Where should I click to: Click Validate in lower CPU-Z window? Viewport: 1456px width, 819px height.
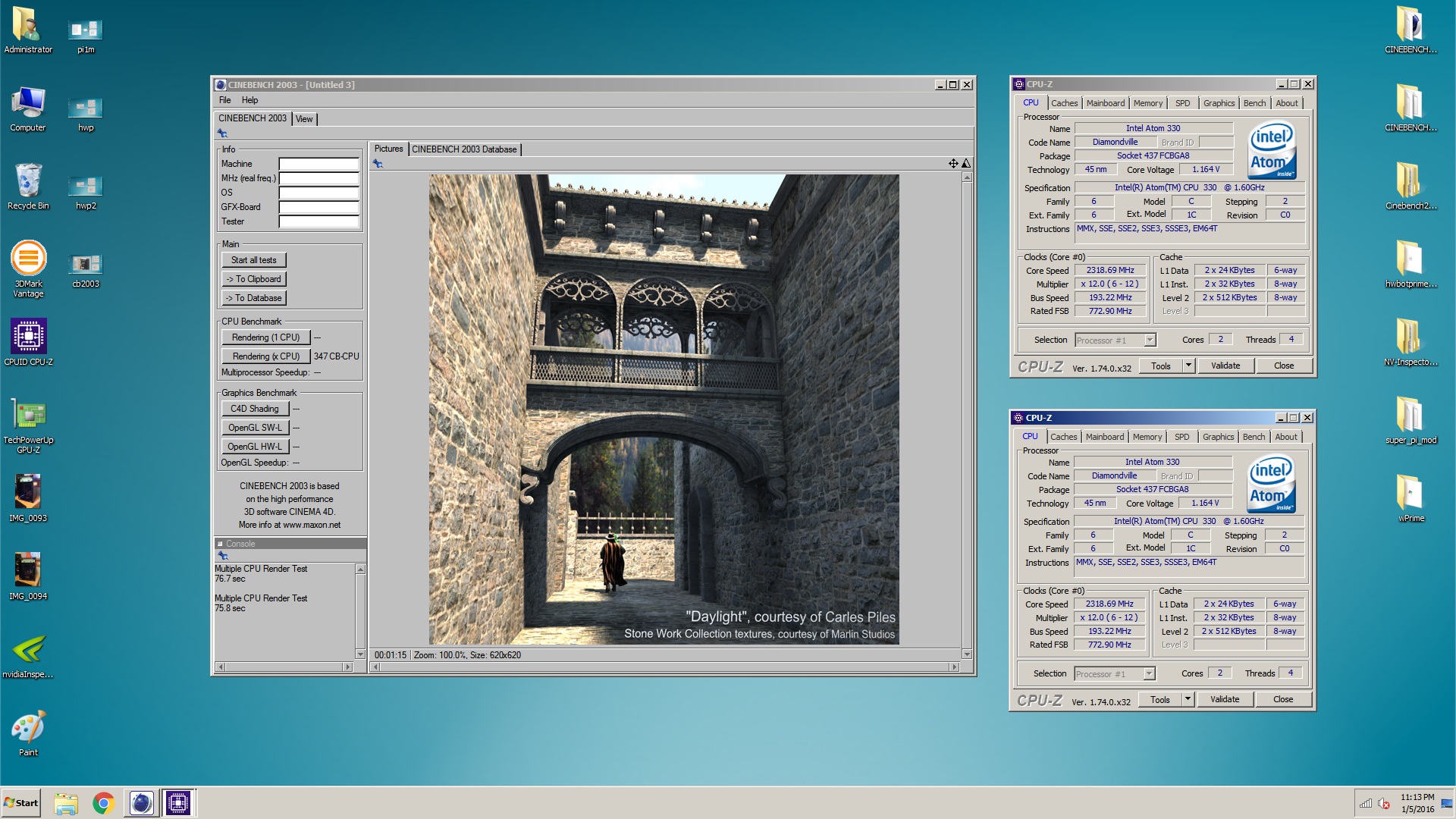[1225, 699]
